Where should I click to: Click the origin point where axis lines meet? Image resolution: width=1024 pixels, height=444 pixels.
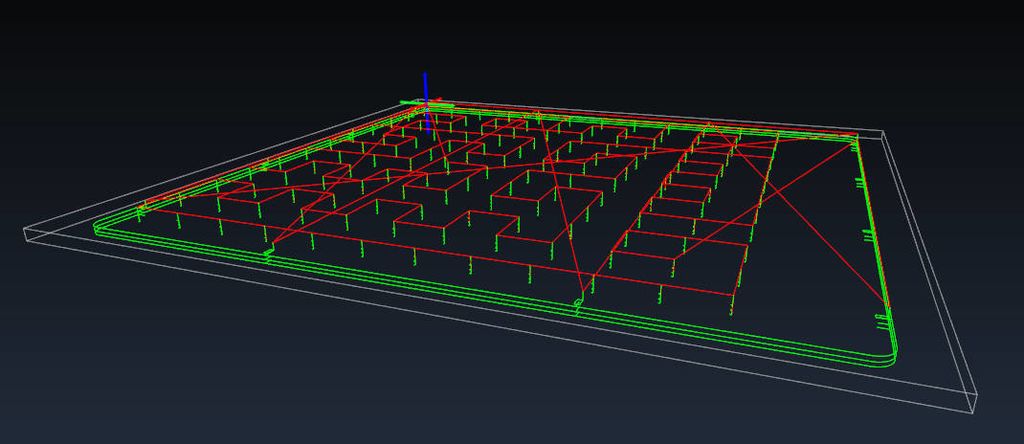coord(427,102)
